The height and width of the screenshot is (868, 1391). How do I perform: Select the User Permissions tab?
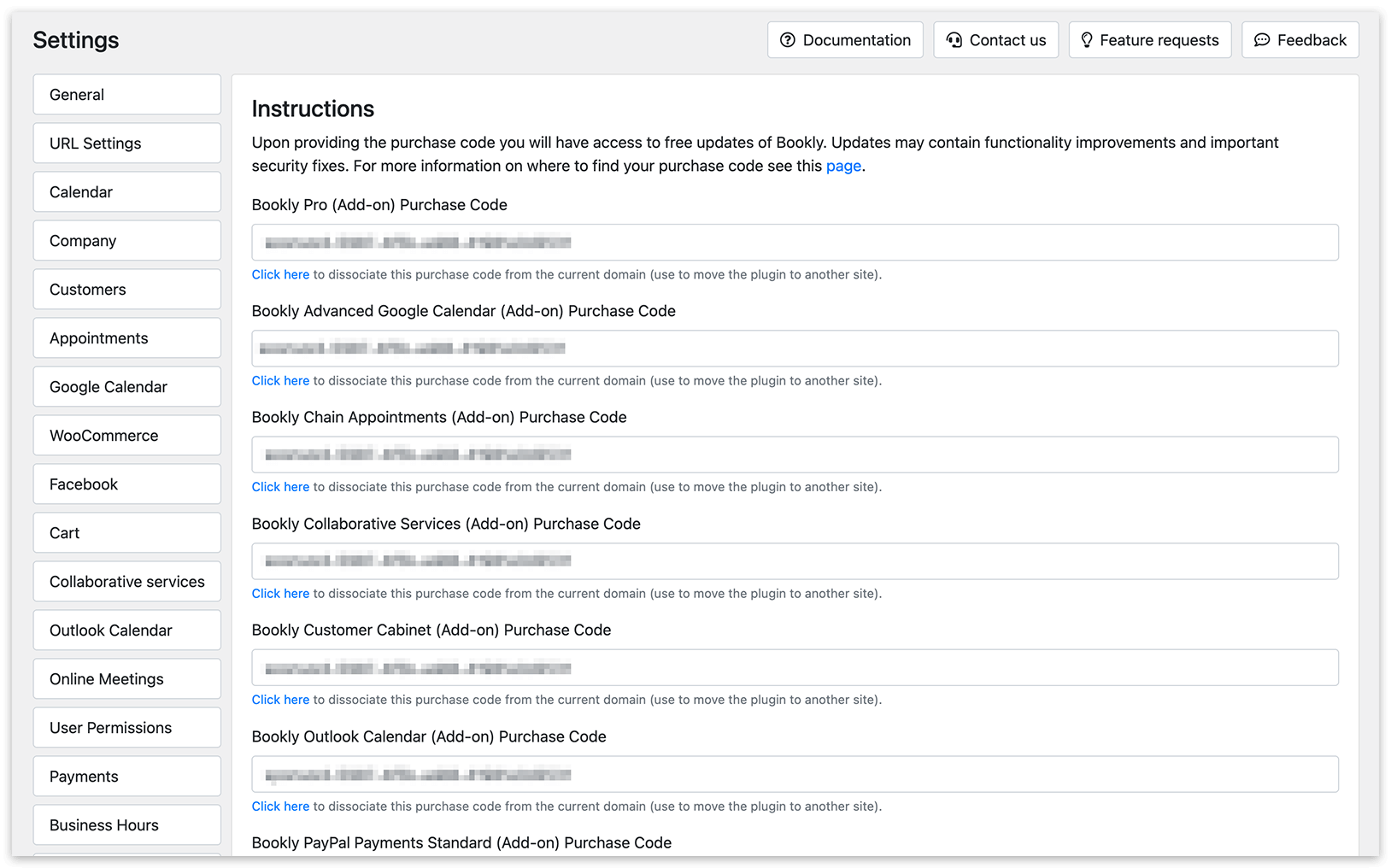point(127,727)
